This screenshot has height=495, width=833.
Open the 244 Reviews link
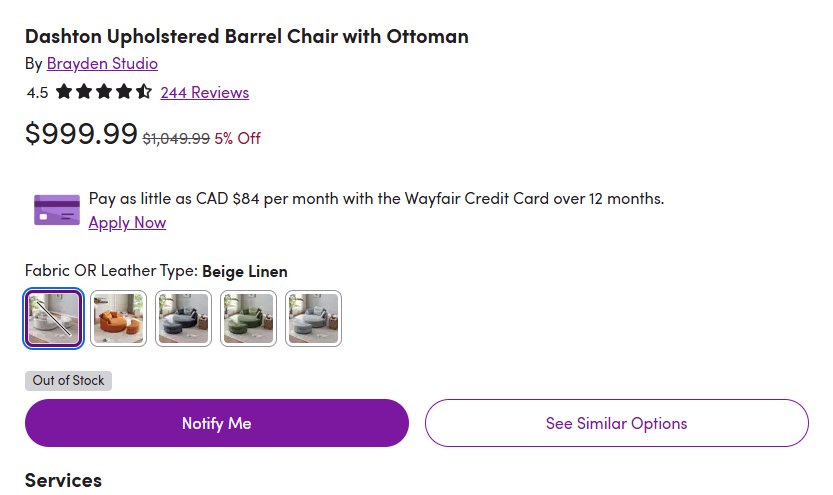coord(204,92)
